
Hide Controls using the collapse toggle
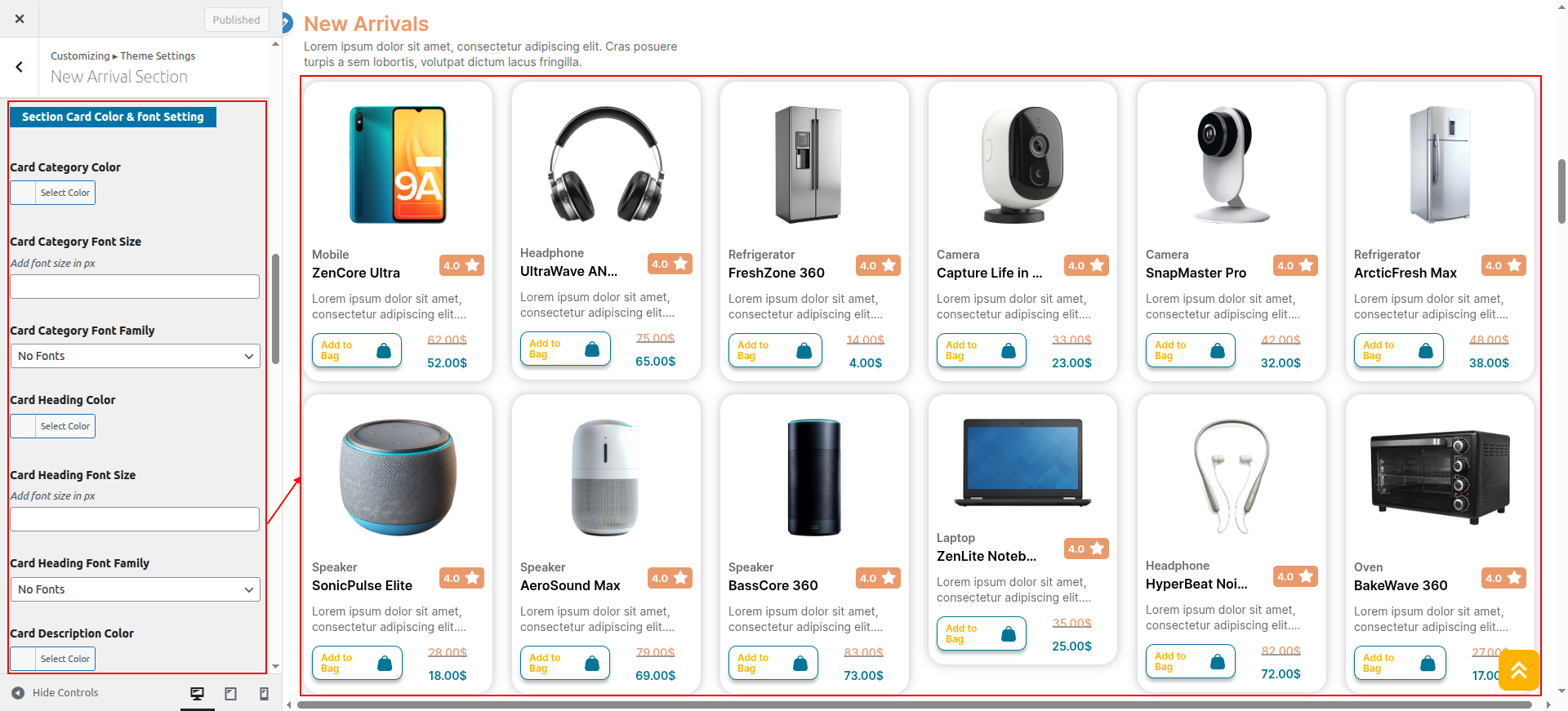(x=56, y=693)
